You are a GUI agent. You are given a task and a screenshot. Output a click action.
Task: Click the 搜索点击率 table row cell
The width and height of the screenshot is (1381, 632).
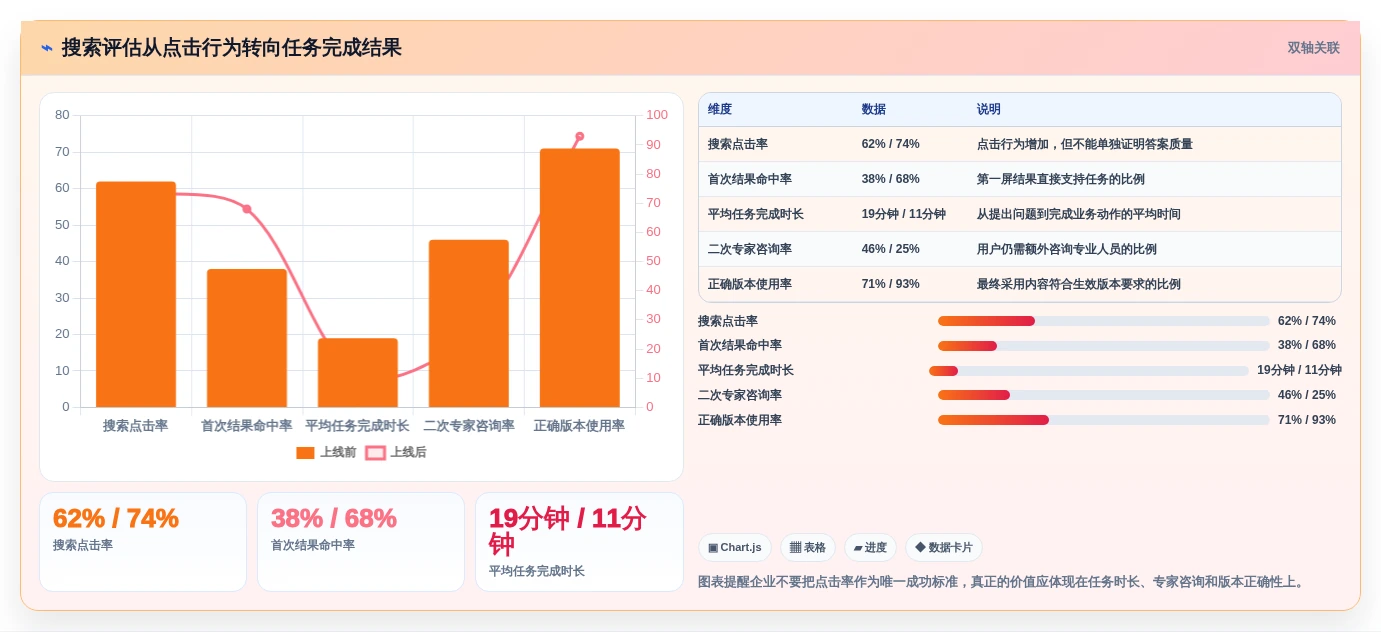pyautogui.click(x=738, y=145)
